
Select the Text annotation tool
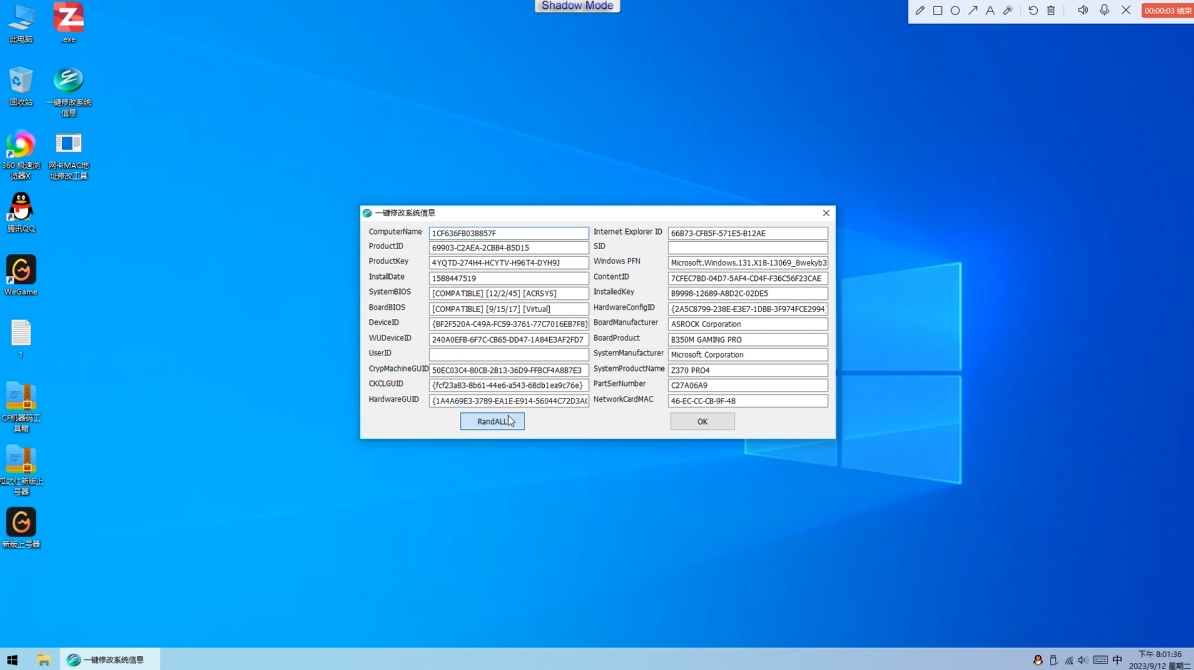click(990, 10)
